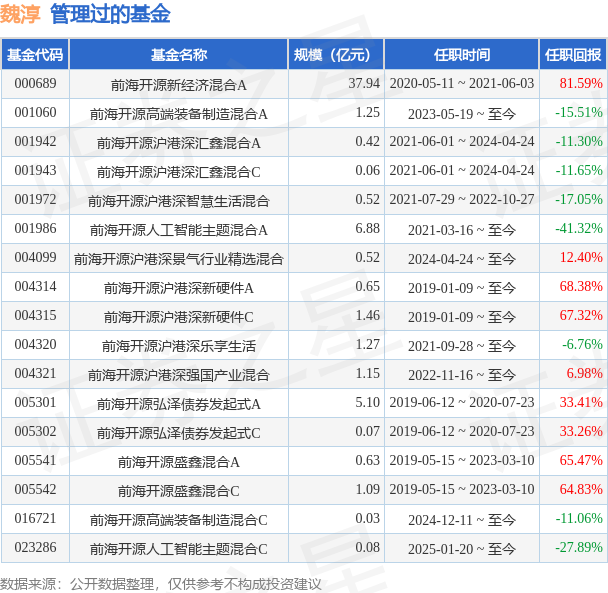Viewport: 608px width, 593px height.
Task: Select the return value -27.89%
Action: [579, 548]
